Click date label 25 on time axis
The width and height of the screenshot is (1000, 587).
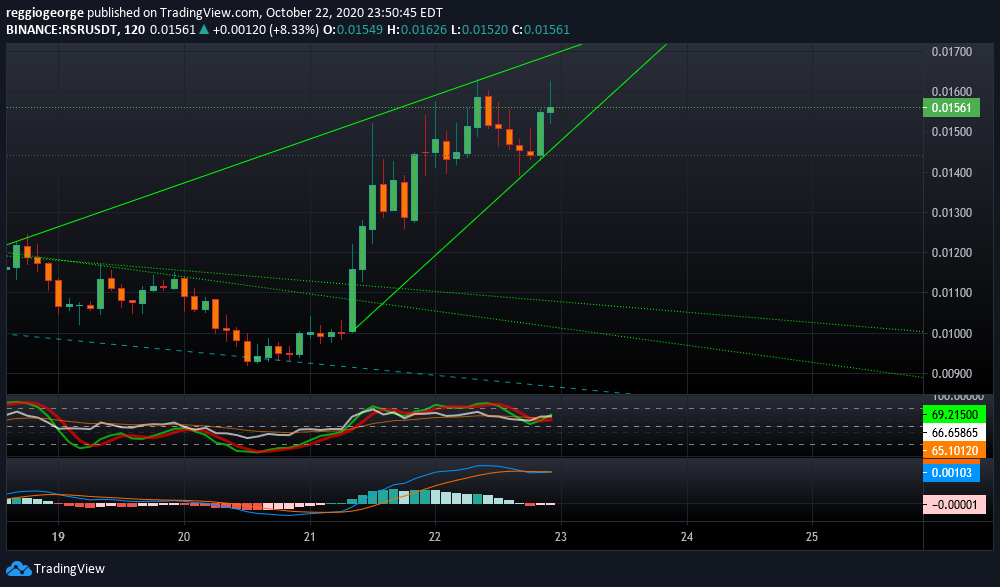(x=812, y=536)
